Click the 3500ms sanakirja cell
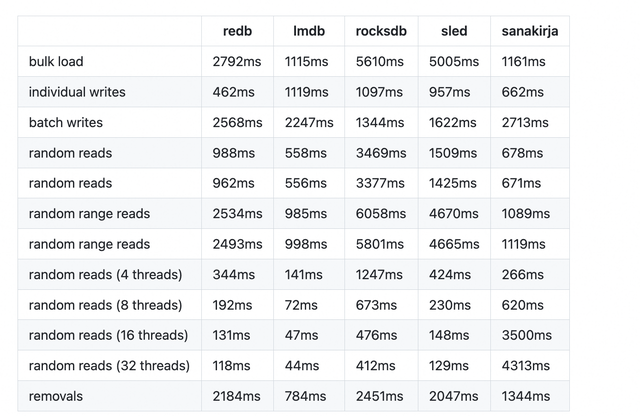Screen dimensions: 640x416 [x=527, y=335]
